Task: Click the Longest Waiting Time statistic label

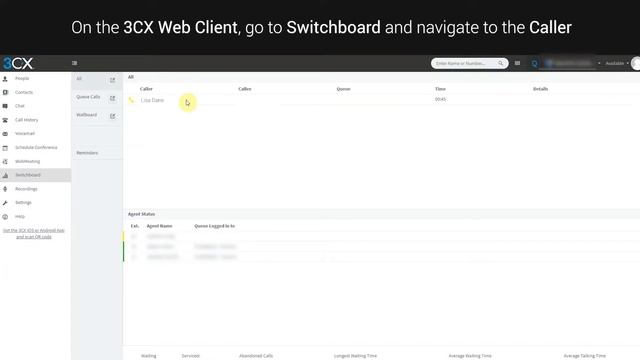Action: (355, 356)
